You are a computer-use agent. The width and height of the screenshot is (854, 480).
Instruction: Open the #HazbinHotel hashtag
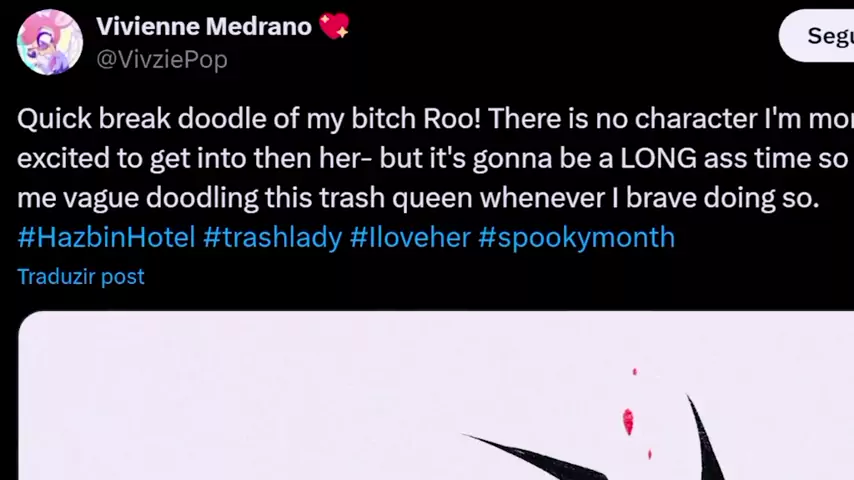(x=106, y=237)
